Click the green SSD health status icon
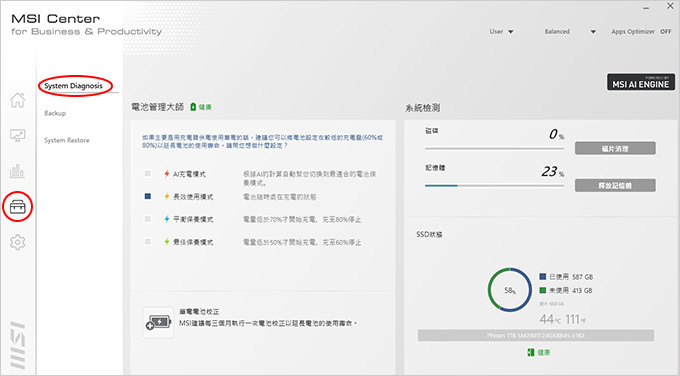 pos(530,352)
